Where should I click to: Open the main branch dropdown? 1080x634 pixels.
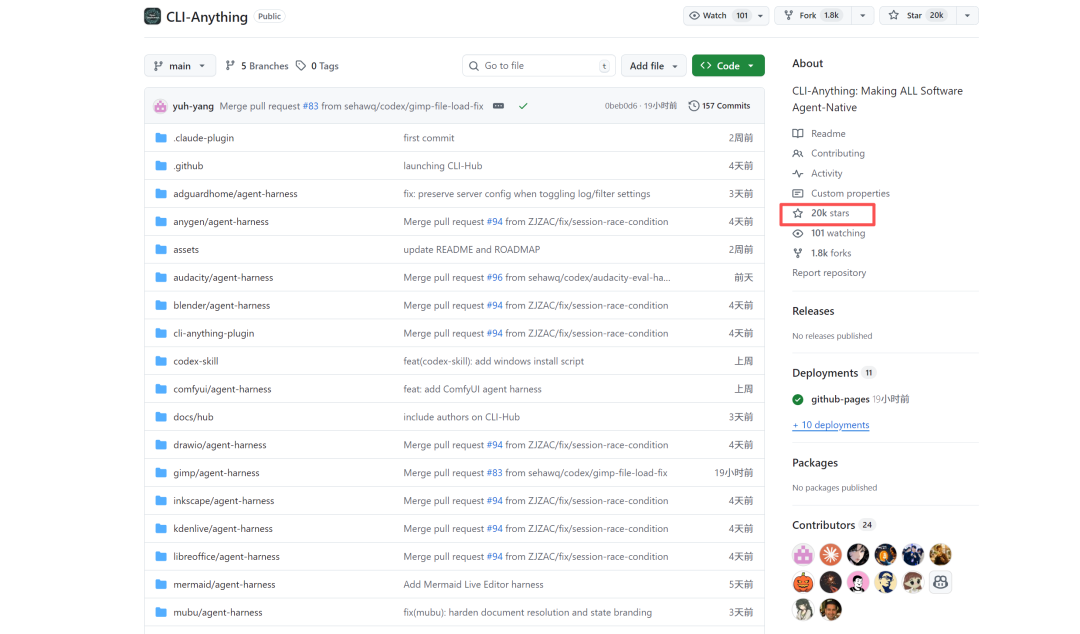tap(180, 66)
